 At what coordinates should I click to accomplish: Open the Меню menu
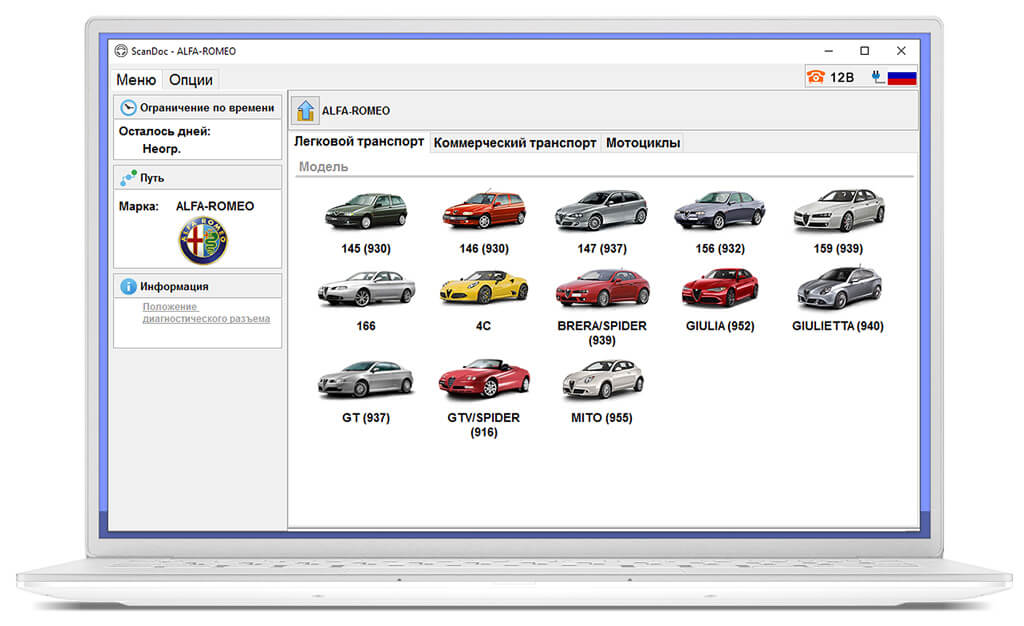tap(136, 80)
